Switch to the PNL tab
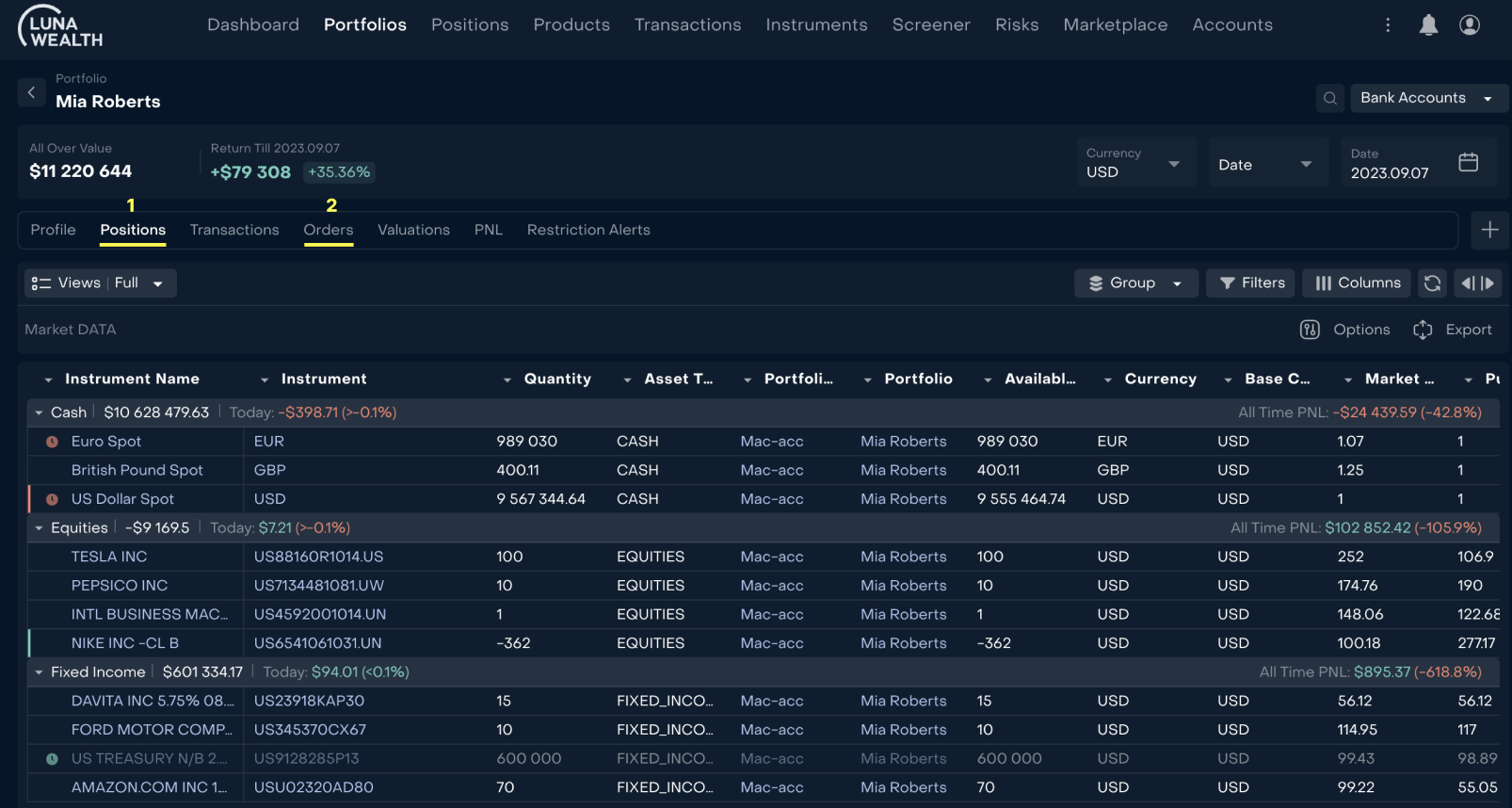 tap(489, 230)
